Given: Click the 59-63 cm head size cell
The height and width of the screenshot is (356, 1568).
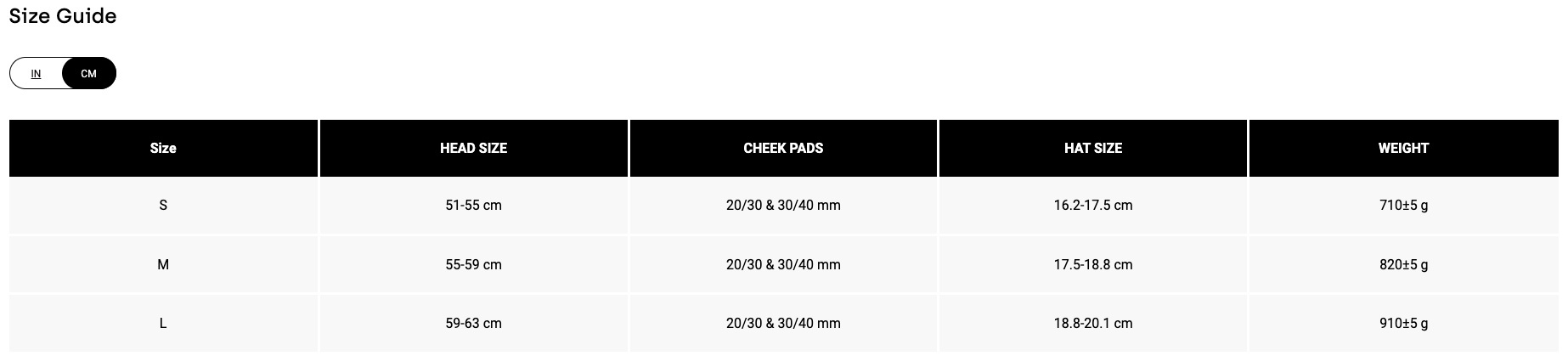Looking at the screenshot, I should point(473,323).
